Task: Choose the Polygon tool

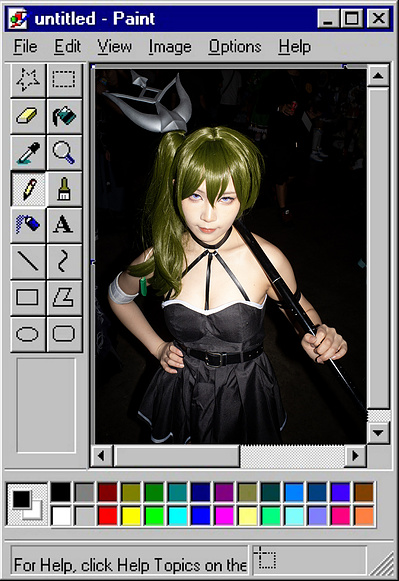Action: [64, 298]
